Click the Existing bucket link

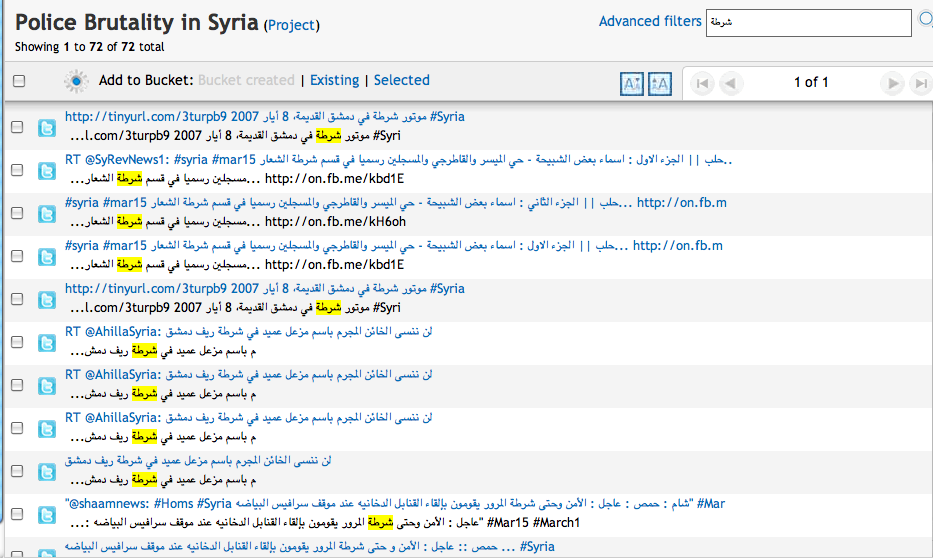[x=334, y=80]
